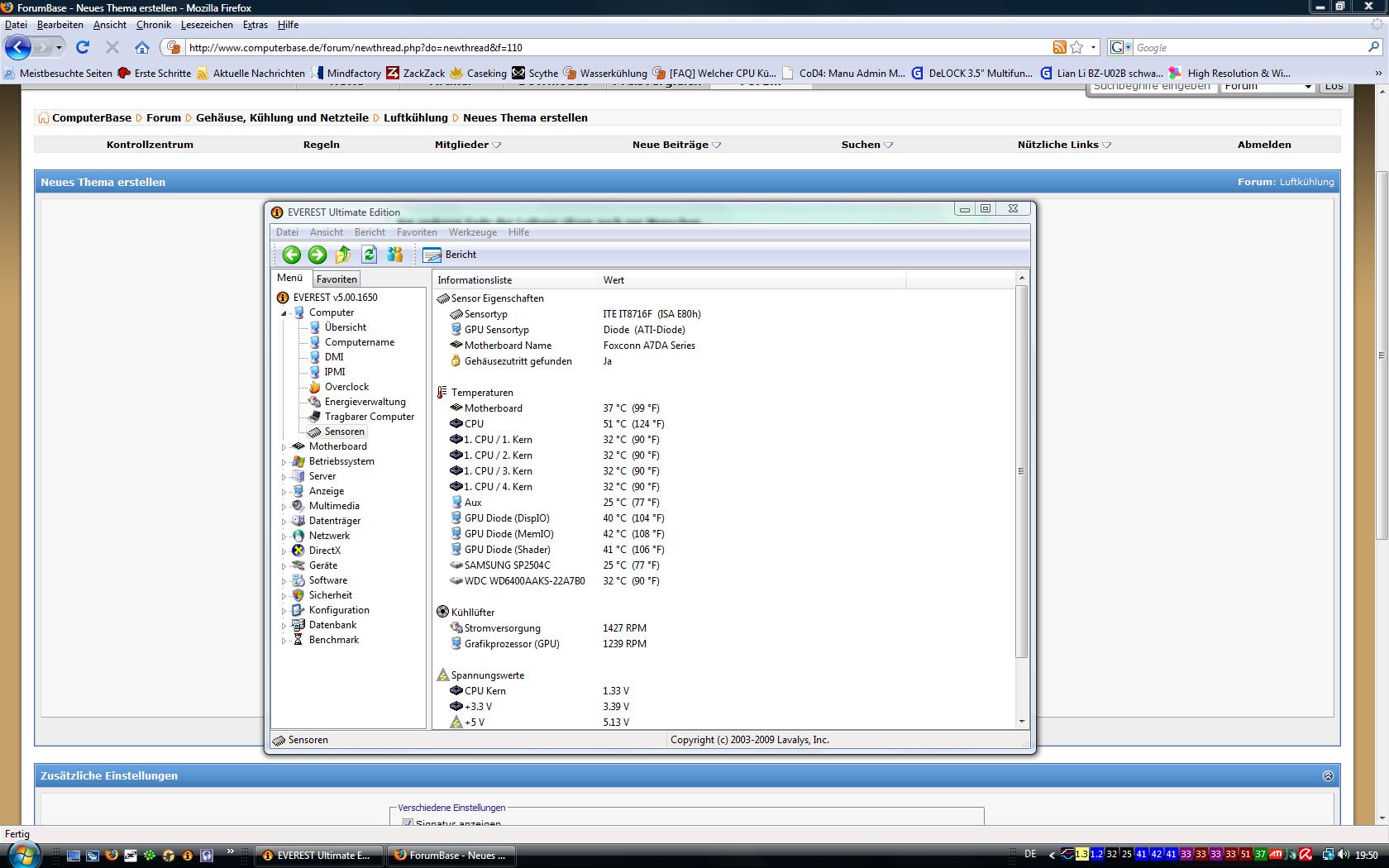The width and height of the screenshot is (1389, 868).
Task: Click the Wert column header
Action: (752, 280)
